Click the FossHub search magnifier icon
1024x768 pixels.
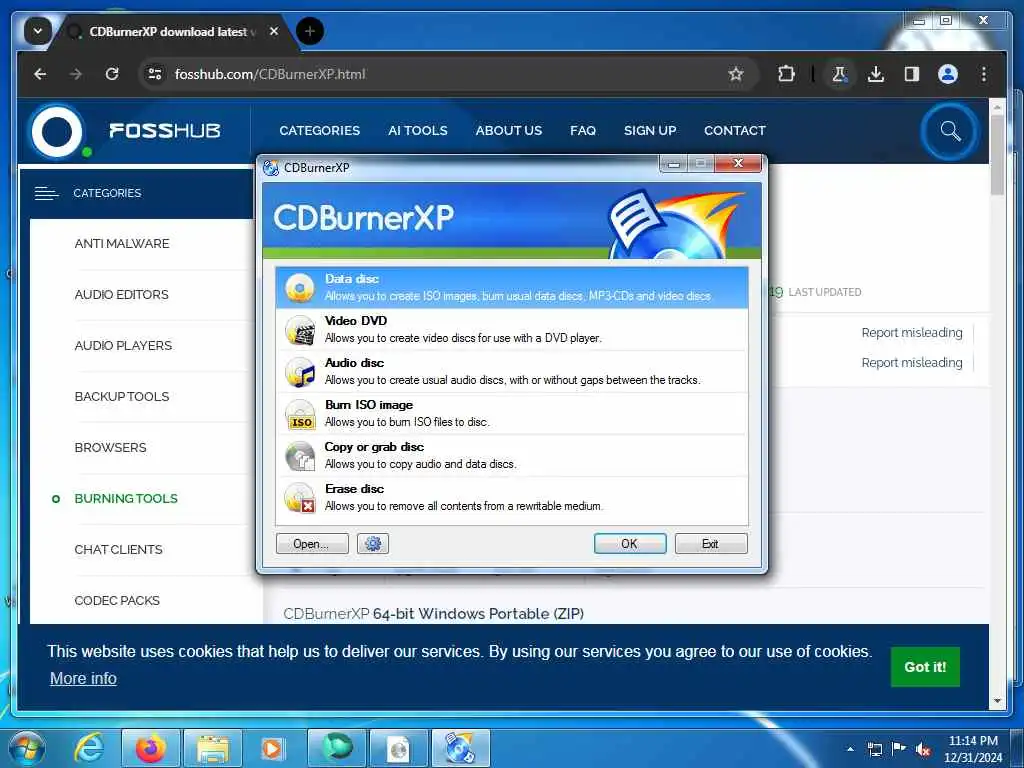click(x=950, y=131)
